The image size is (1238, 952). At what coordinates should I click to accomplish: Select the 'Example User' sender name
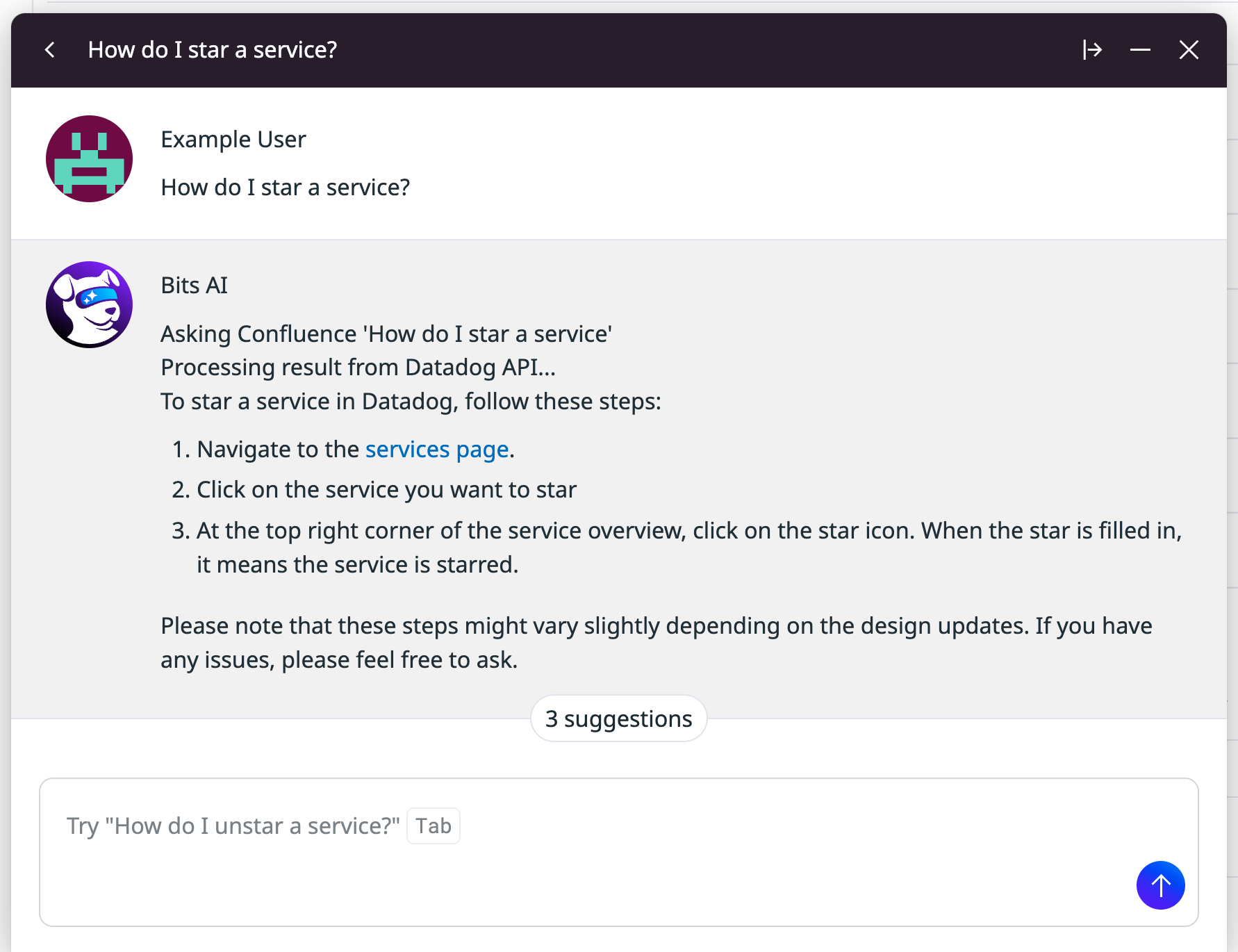[233, 140]
